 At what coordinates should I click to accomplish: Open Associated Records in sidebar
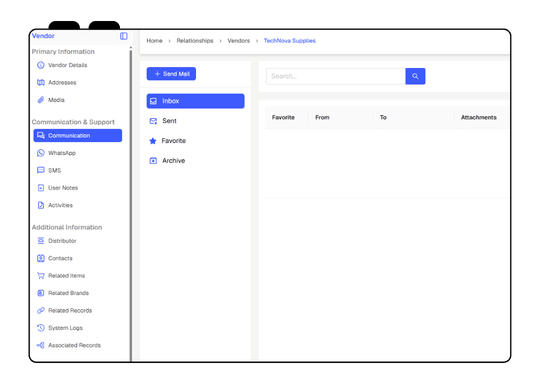77,345
